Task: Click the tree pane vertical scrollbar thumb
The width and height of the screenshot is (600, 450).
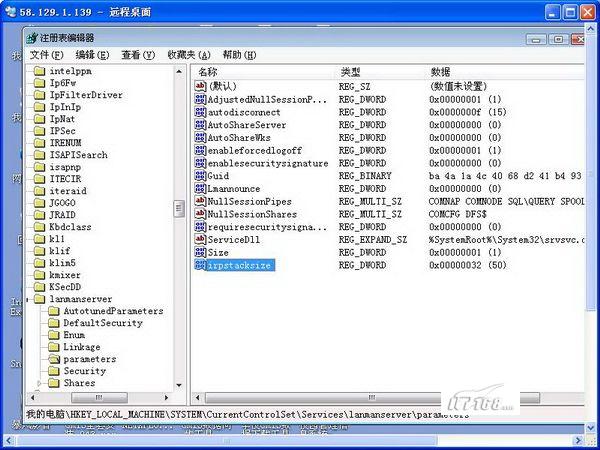Action: click(x=179, y=209)
